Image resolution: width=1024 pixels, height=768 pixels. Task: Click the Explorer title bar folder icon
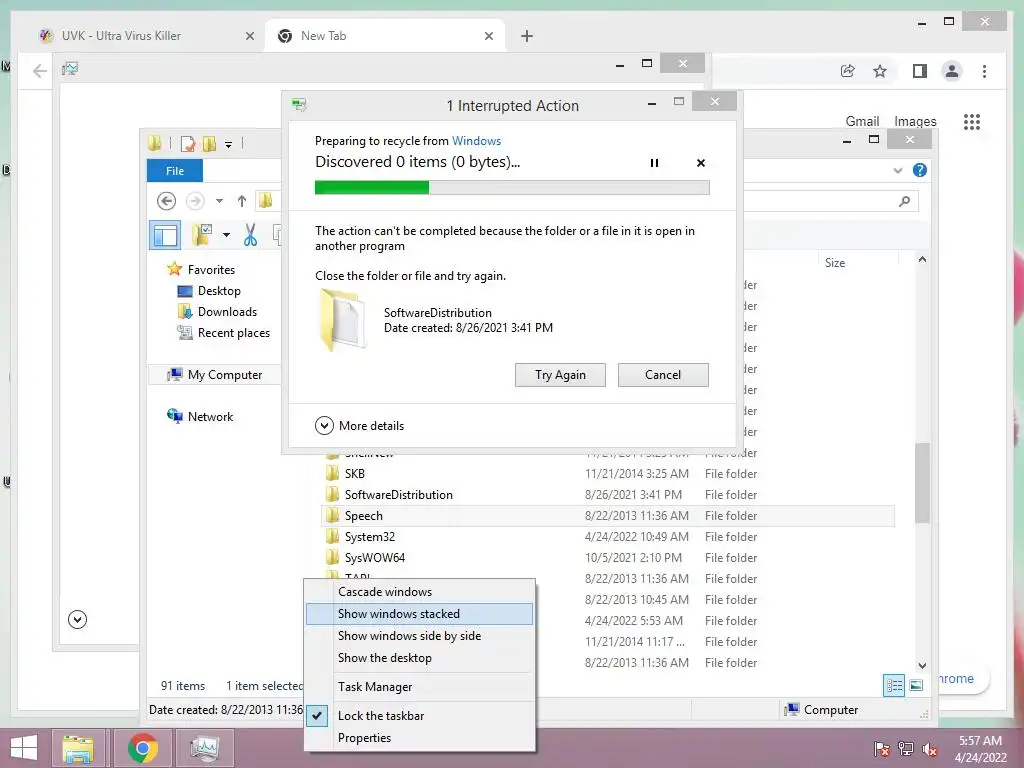[x=155, y=143]
